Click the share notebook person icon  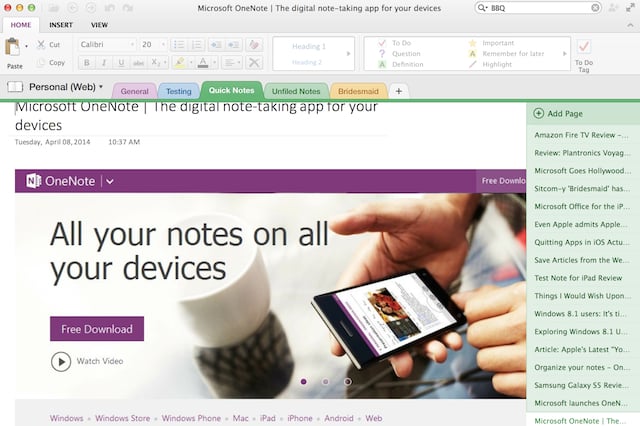(613, 8)
